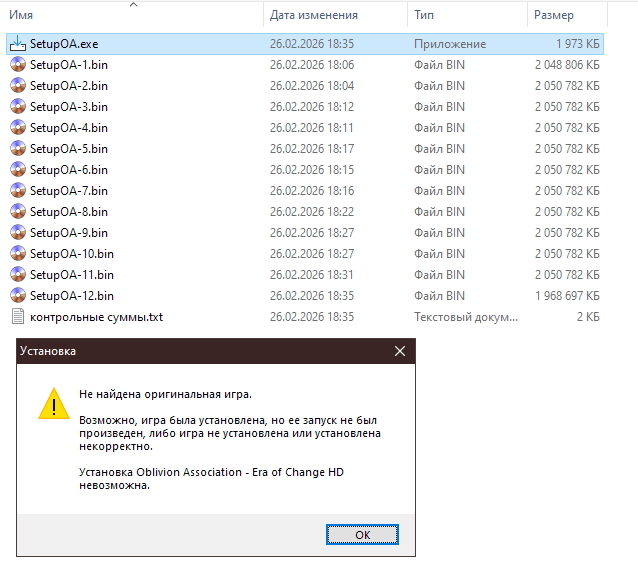Select the SetupOA-8.bin file name

click(x=69, y=212)
